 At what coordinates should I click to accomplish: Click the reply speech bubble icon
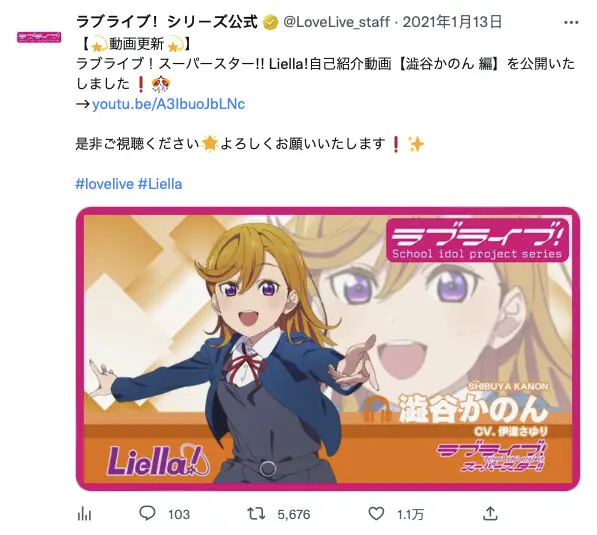point(147,514)
